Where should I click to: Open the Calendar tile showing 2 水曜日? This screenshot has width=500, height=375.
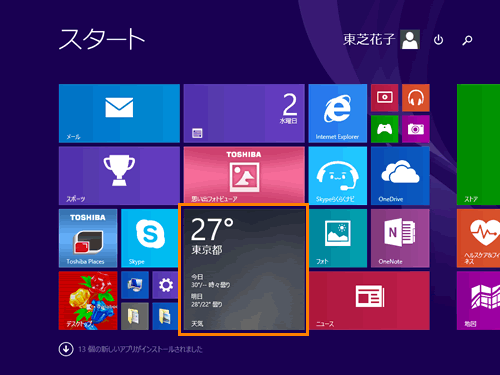coord(244,113)
